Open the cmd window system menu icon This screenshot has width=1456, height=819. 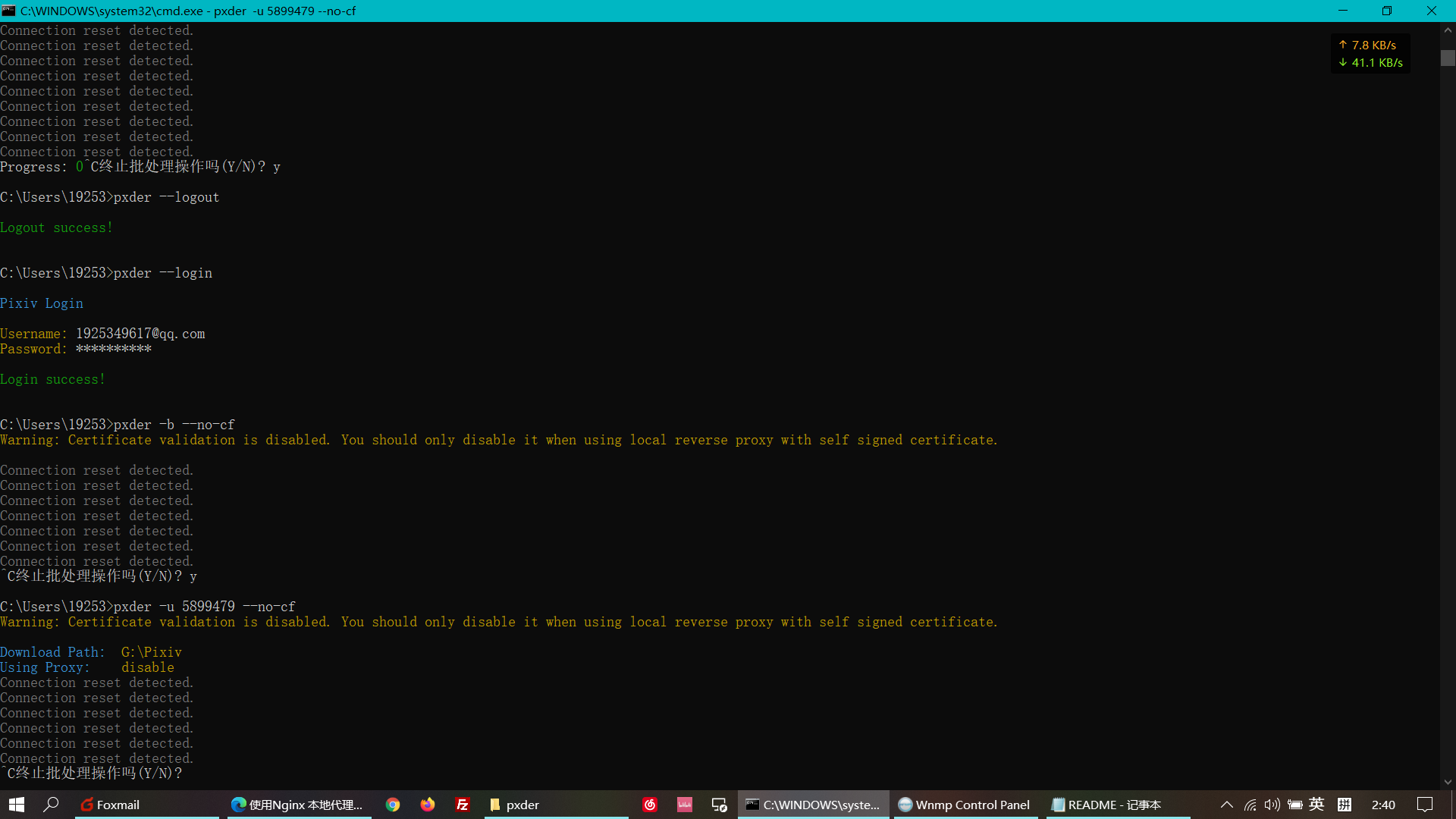click(8, 11)
